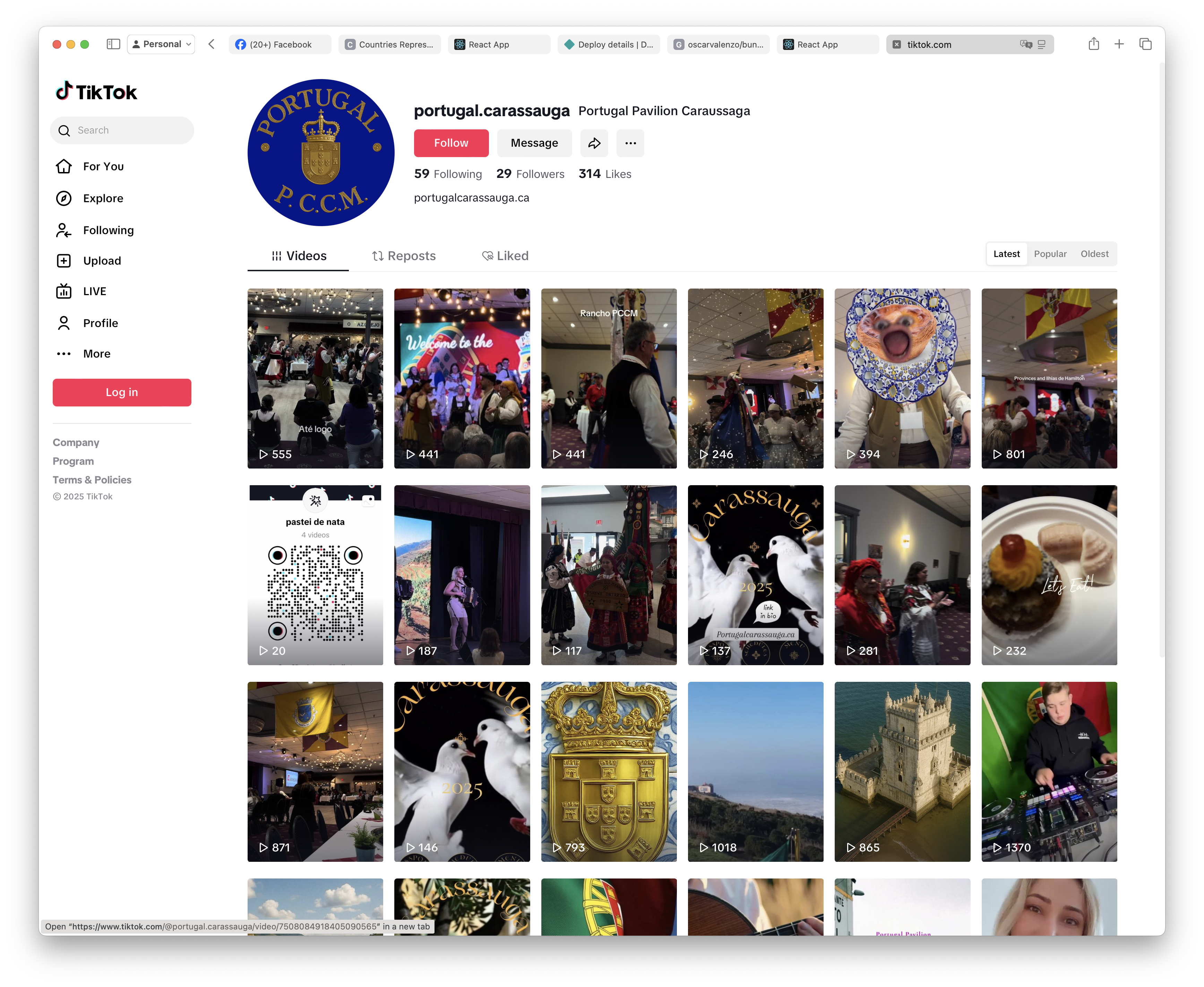Expand the More sidebar item
Viewport: 1204px width, 987px height.
(x=64, y=353)
